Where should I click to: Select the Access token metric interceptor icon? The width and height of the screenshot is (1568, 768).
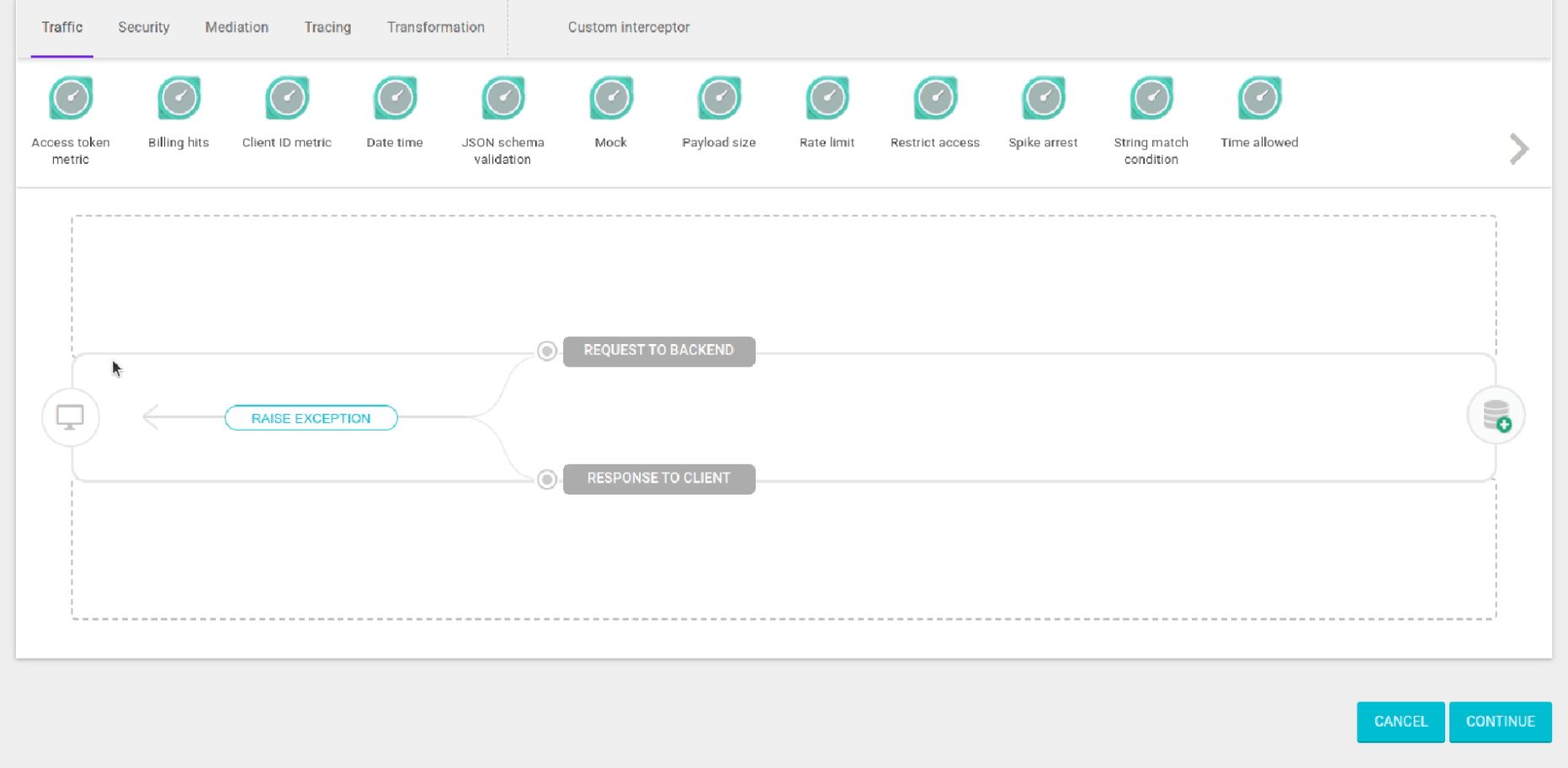click(71, 98)
